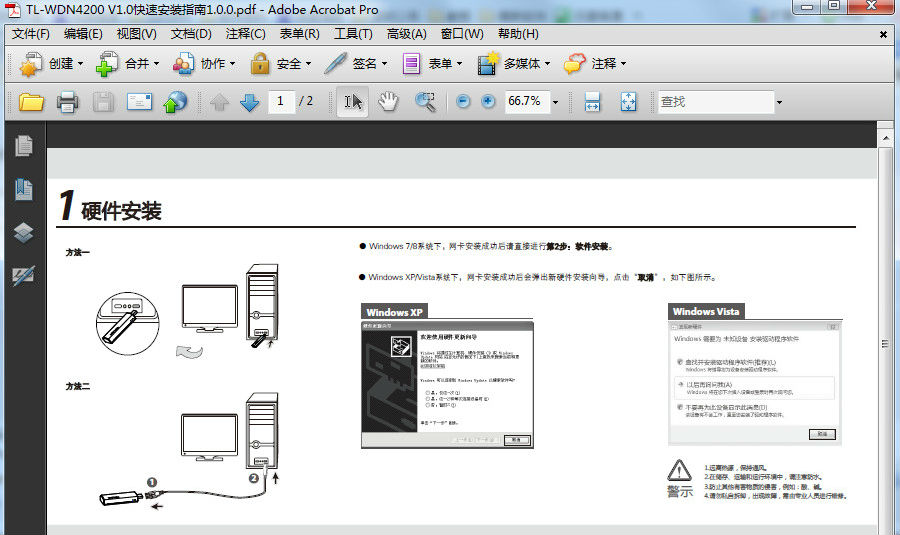Viewport: 900px width, 535px height.
Task: Open the 注释(C) menu
Action: (x=246, y=34)
